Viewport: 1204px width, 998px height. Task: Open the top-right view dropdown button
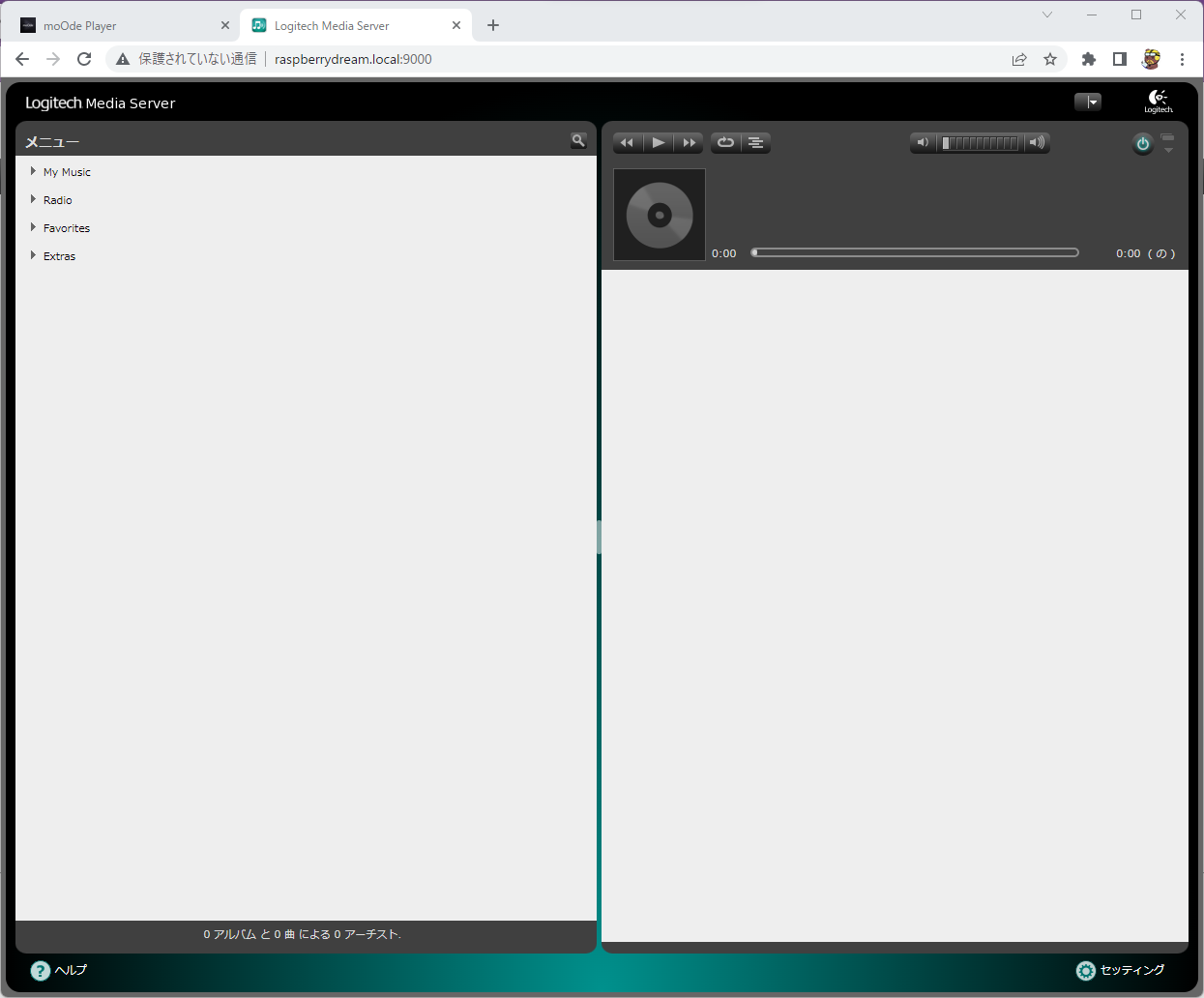pos(1088,102)
